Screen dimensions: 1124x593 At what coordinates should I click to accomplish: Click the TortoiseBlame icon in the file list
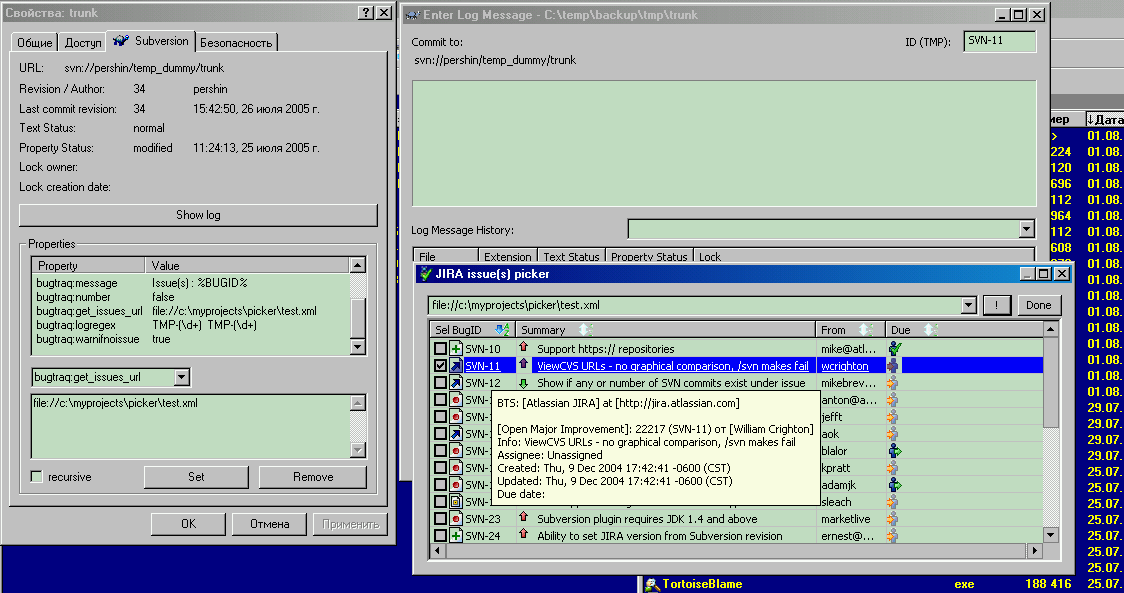pyautogui.click(x=651, y=584)
